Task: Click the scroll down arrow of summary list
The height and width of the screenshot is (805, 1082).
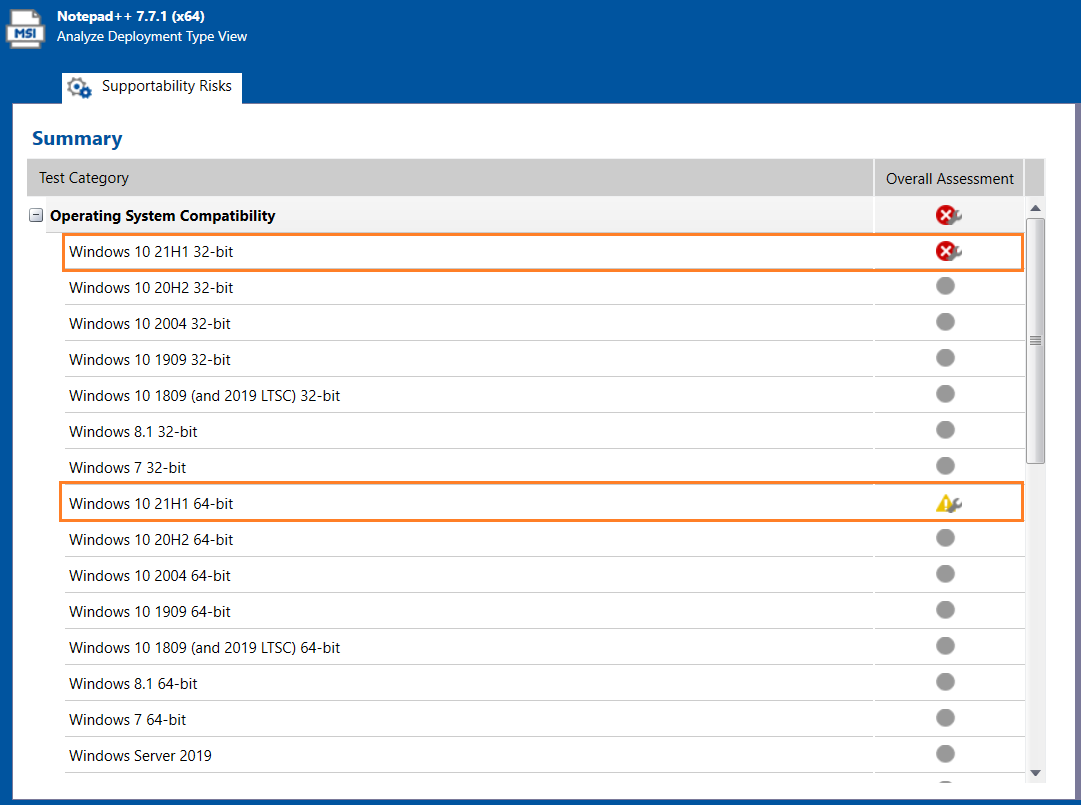Action: point(1035,773)
